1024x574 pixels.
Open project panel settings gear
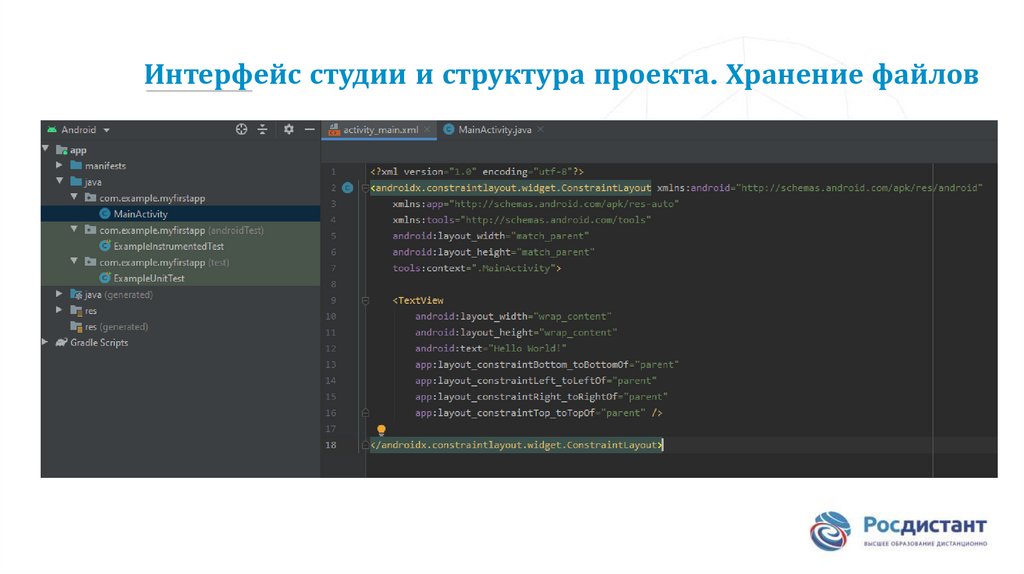click(x=289, y=130)
